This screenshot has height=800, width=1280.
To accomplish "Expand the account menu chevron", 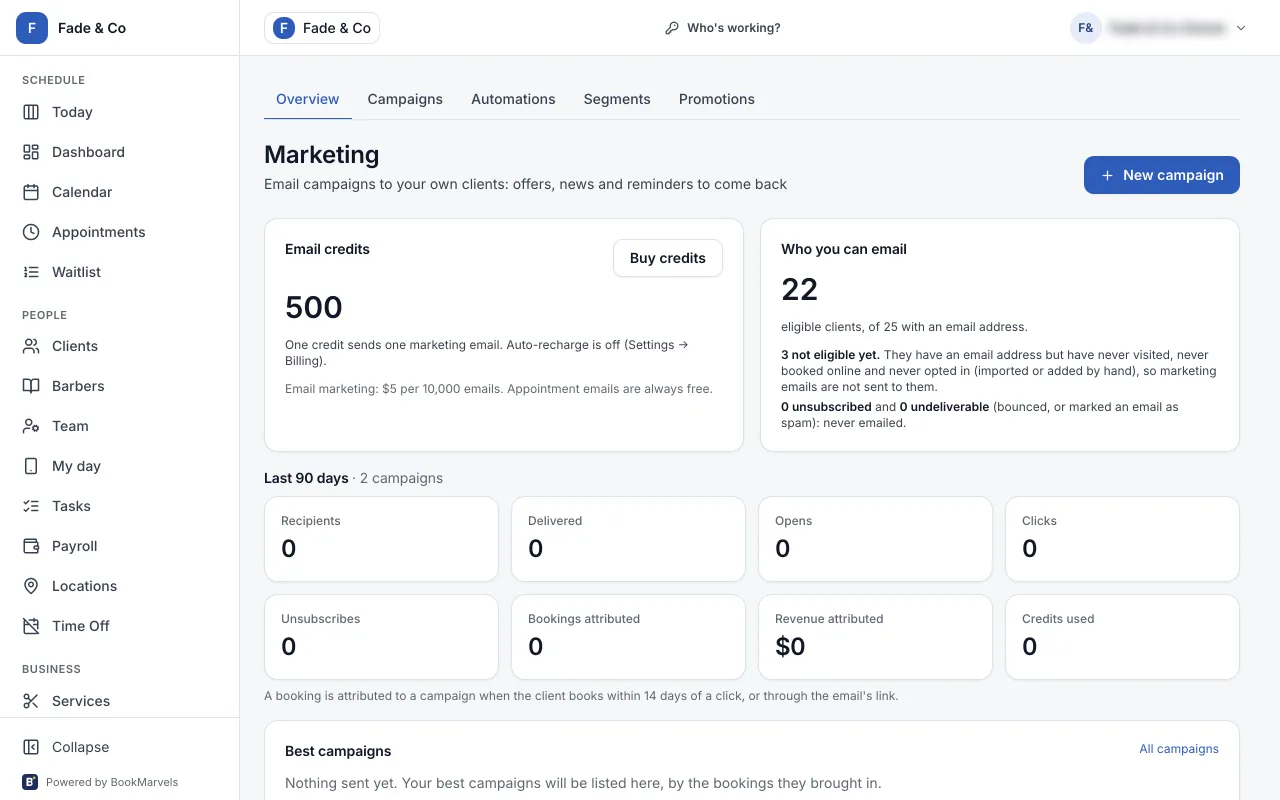I will coord(1241,28).
